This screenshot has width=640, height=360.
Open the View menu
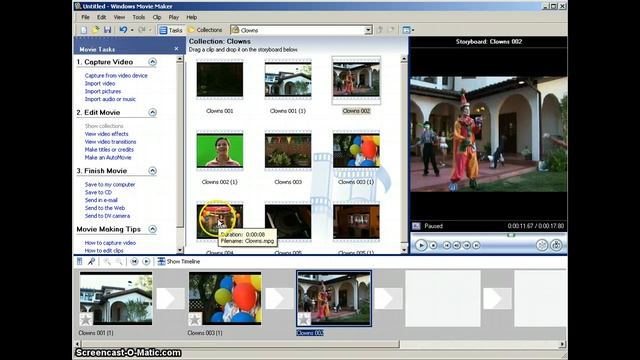click(x=119, y=17)
